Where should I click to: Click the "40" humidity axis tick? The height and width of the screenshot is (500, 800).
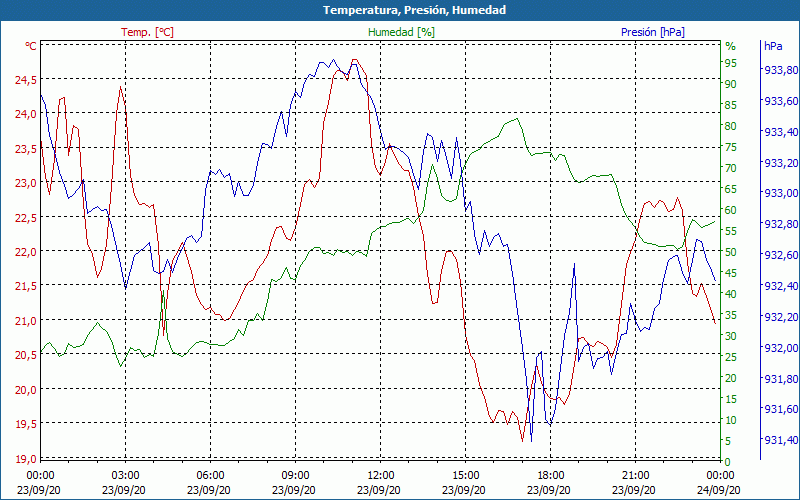tap(731, 294)
